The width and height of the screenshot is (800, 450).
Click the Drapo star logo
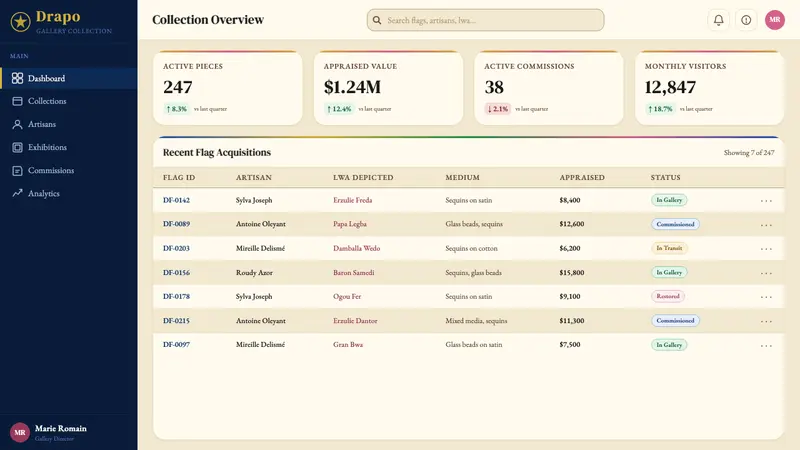tap(20, 22)
